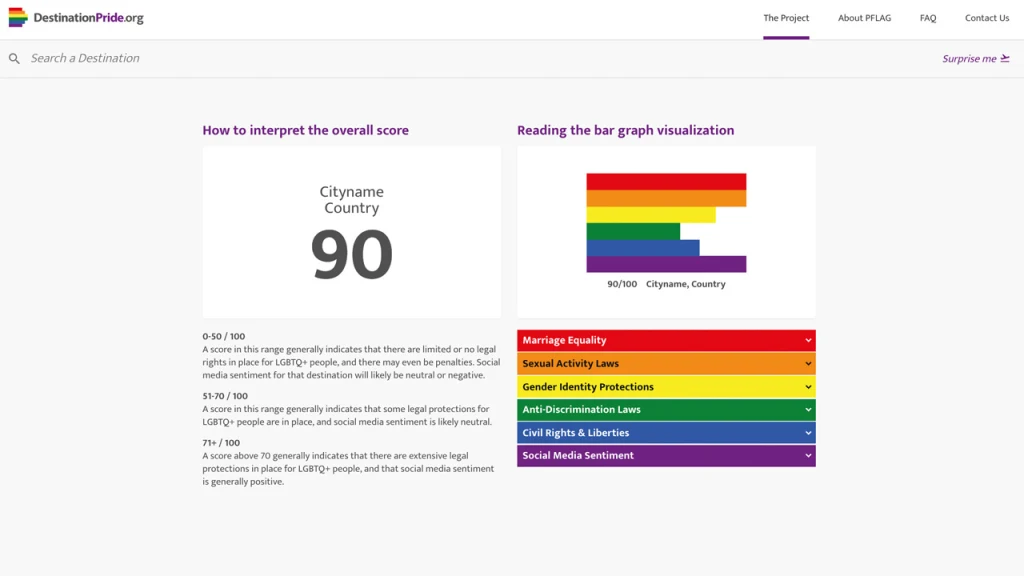Open the Social Media Sentiment dropdown

[x=665, y=455]
